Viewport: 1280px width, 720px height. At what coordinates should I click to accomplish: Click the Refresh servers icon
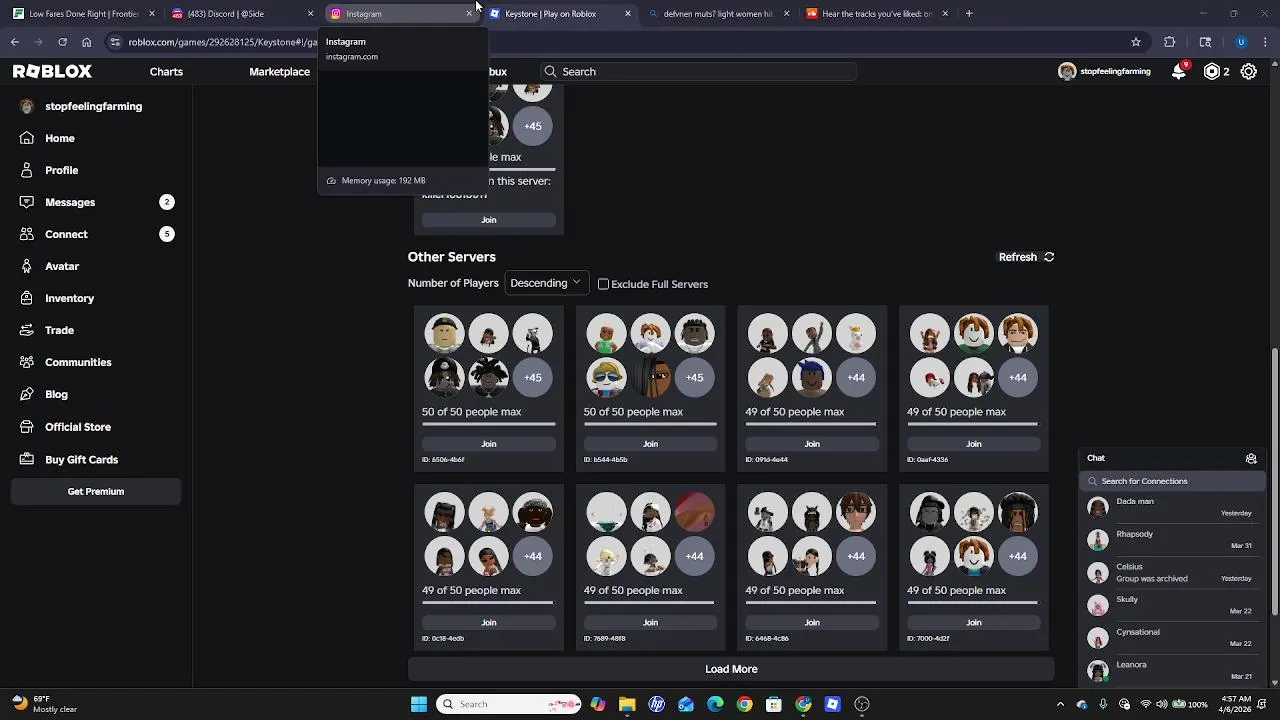[1049, 257]
